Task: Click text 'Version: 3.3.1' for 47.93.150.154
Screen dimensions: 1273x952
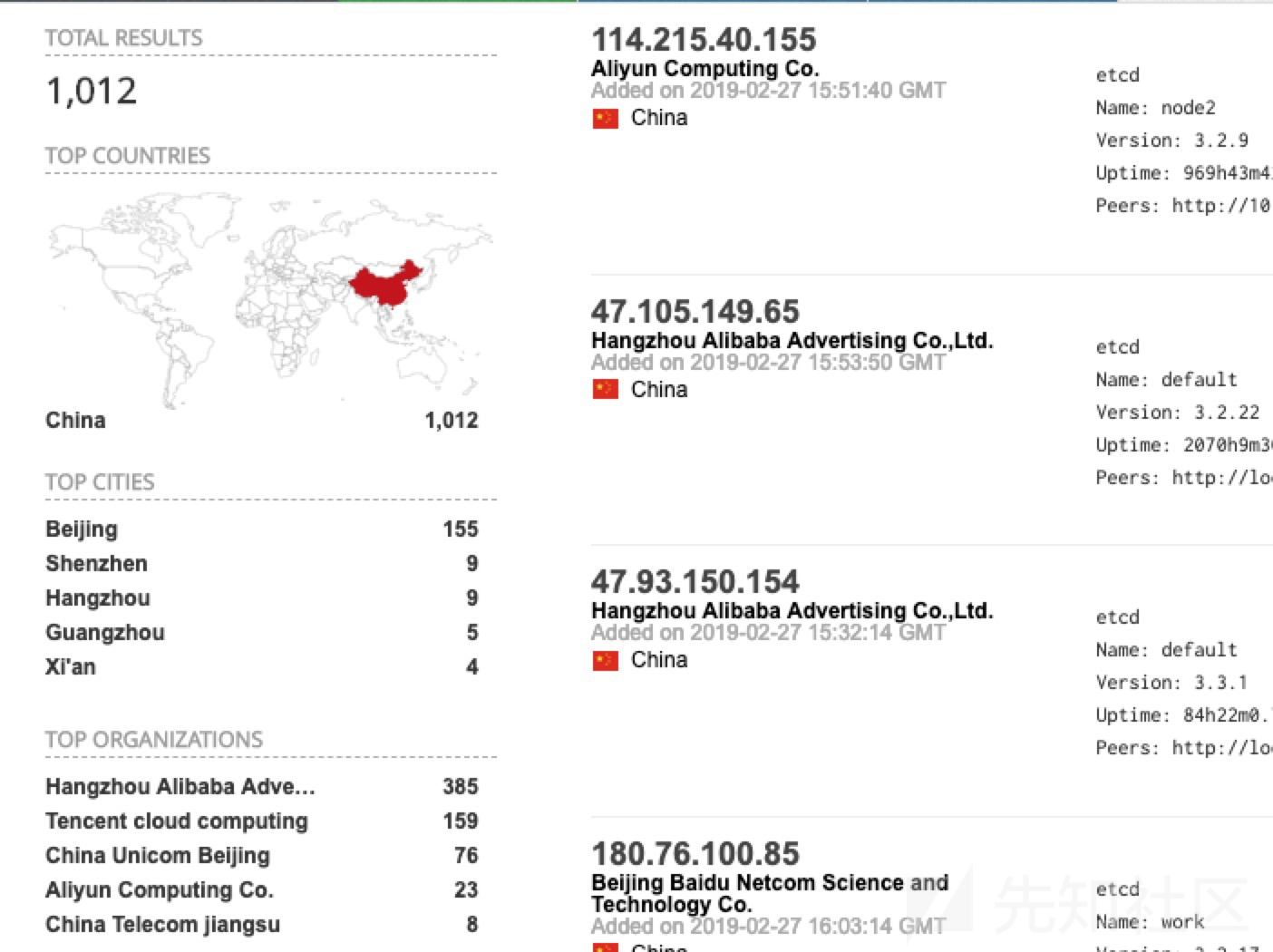Action: tap(1171, 683)
